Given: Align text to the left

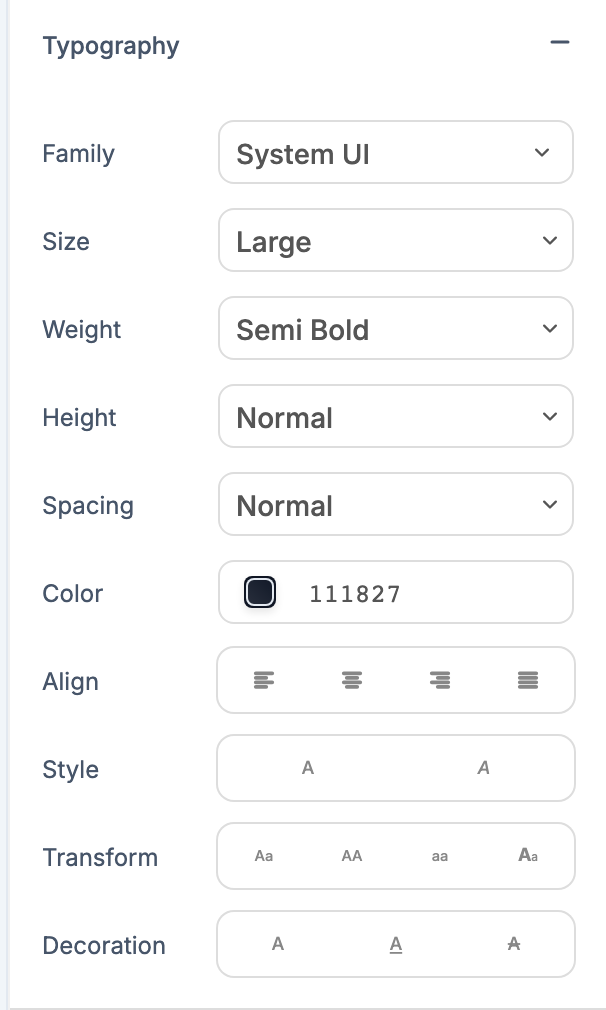Looking at the screenshot, I should point(264,681).
